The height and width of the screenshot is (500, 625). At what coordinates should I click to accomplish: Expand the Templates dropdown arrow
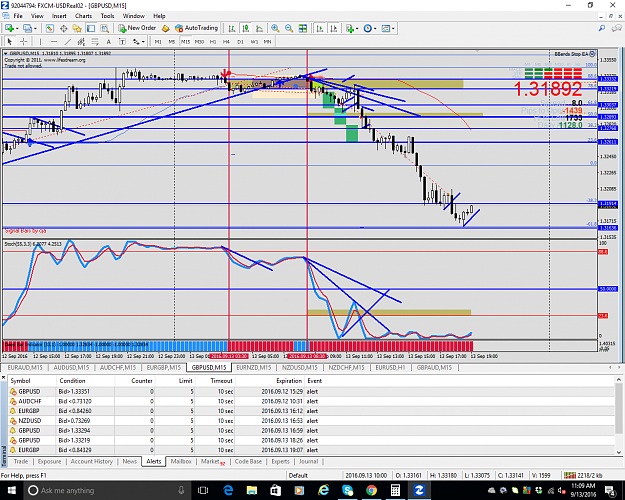[393, 28]
